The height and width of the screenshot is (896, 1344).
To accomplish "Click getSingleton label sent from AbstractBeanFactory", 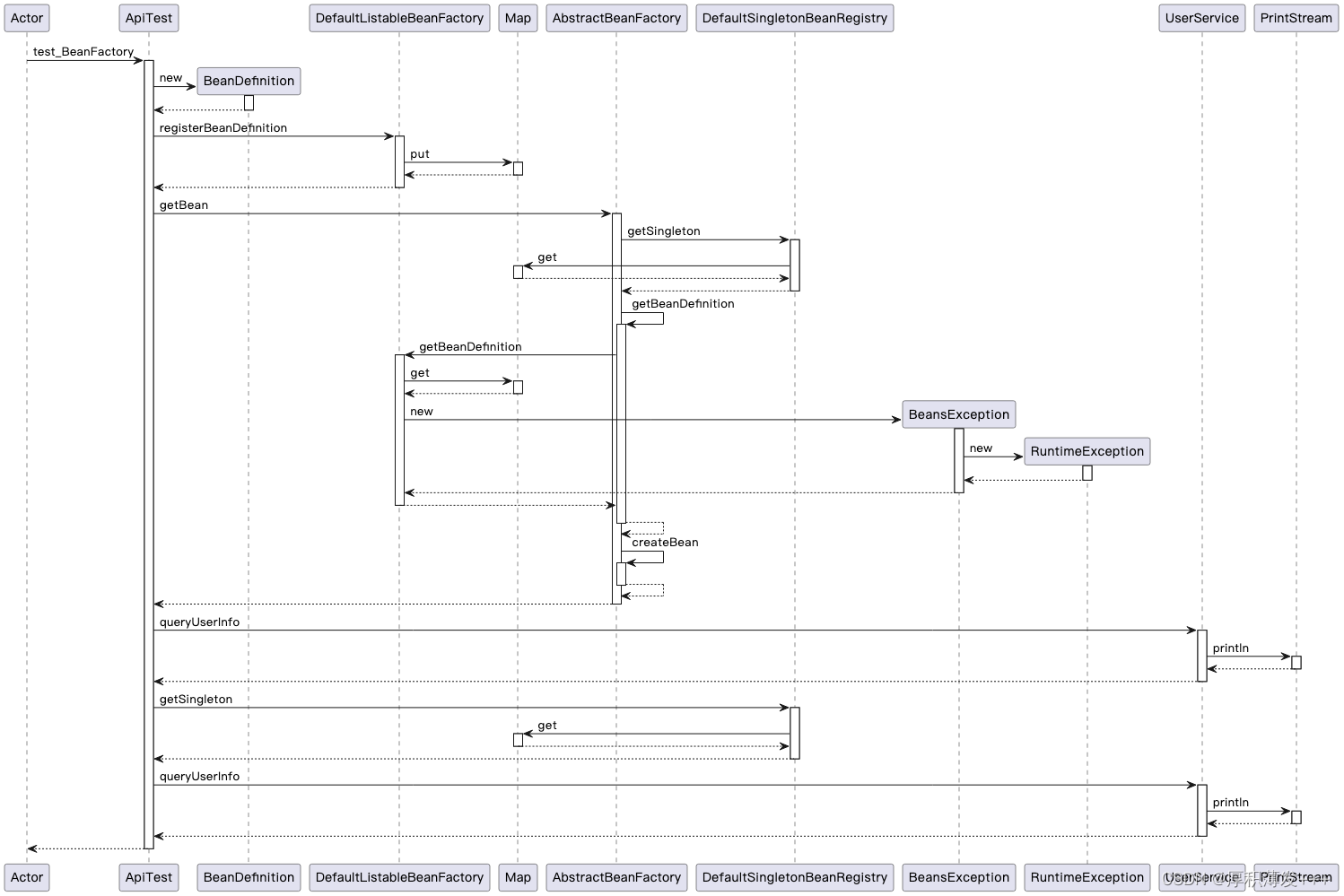I will pyautogui.click(x=664, y=231).
